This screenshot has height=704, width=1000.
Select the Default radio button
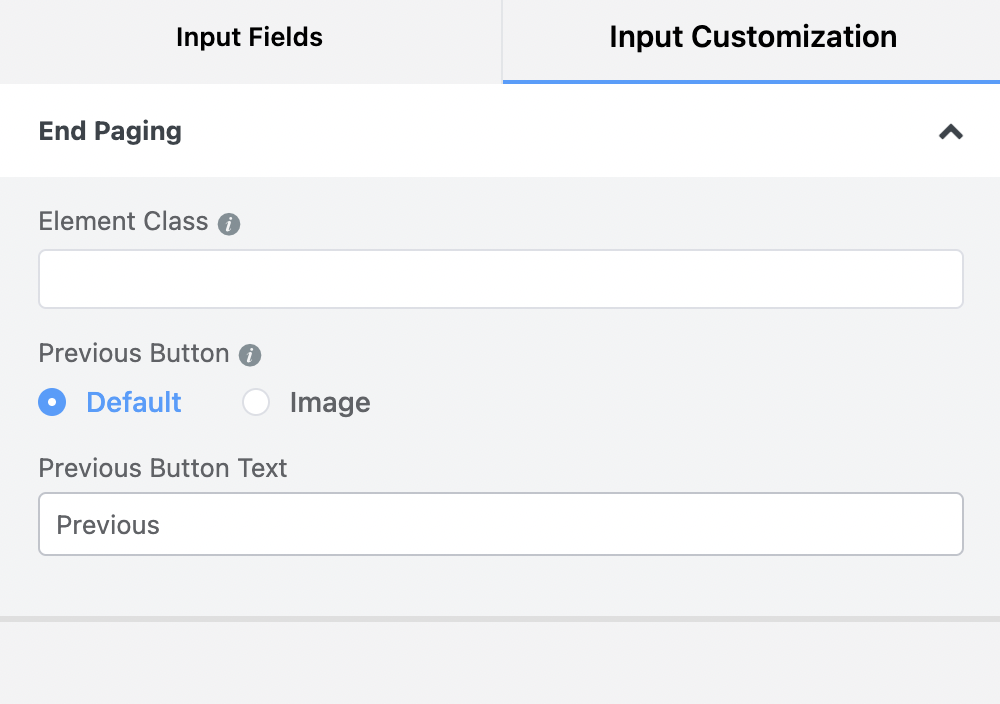pos(52,402)
